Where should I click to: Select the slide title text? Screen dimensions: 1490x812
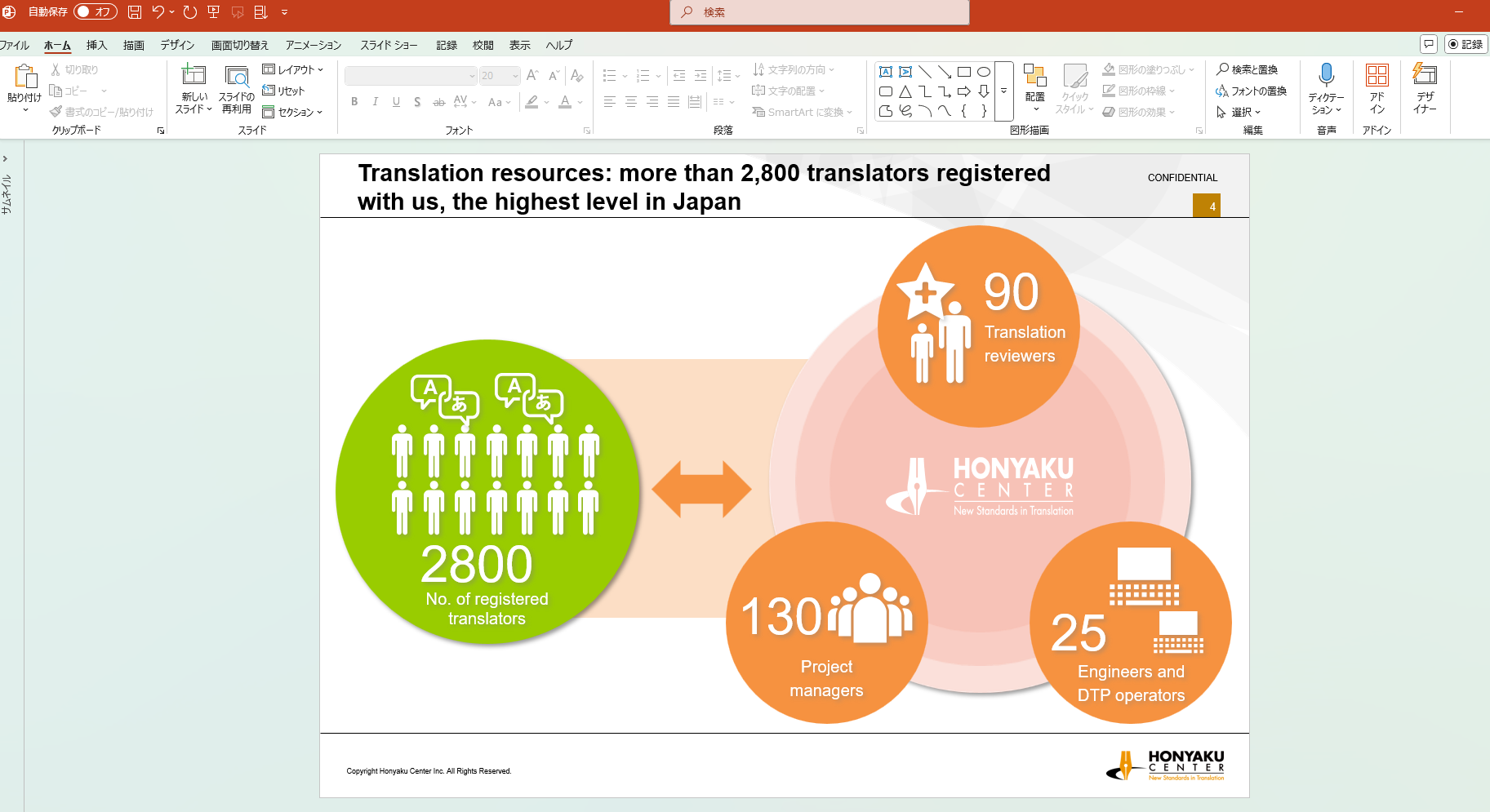pos(704,187)
